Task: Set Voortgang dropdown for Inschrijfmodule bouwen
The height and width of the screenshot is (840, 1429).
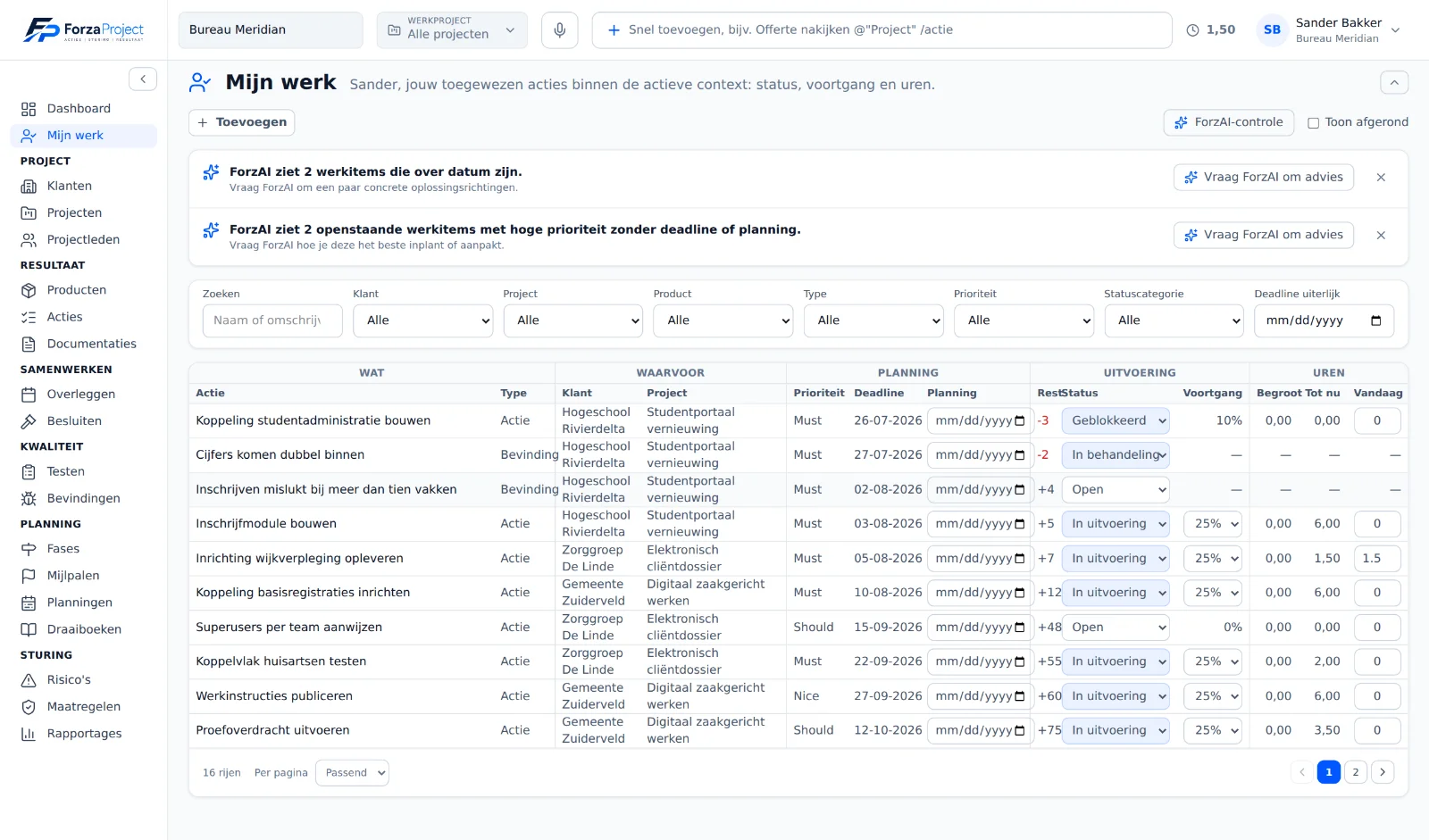Action: click(x=1212, y=524)
